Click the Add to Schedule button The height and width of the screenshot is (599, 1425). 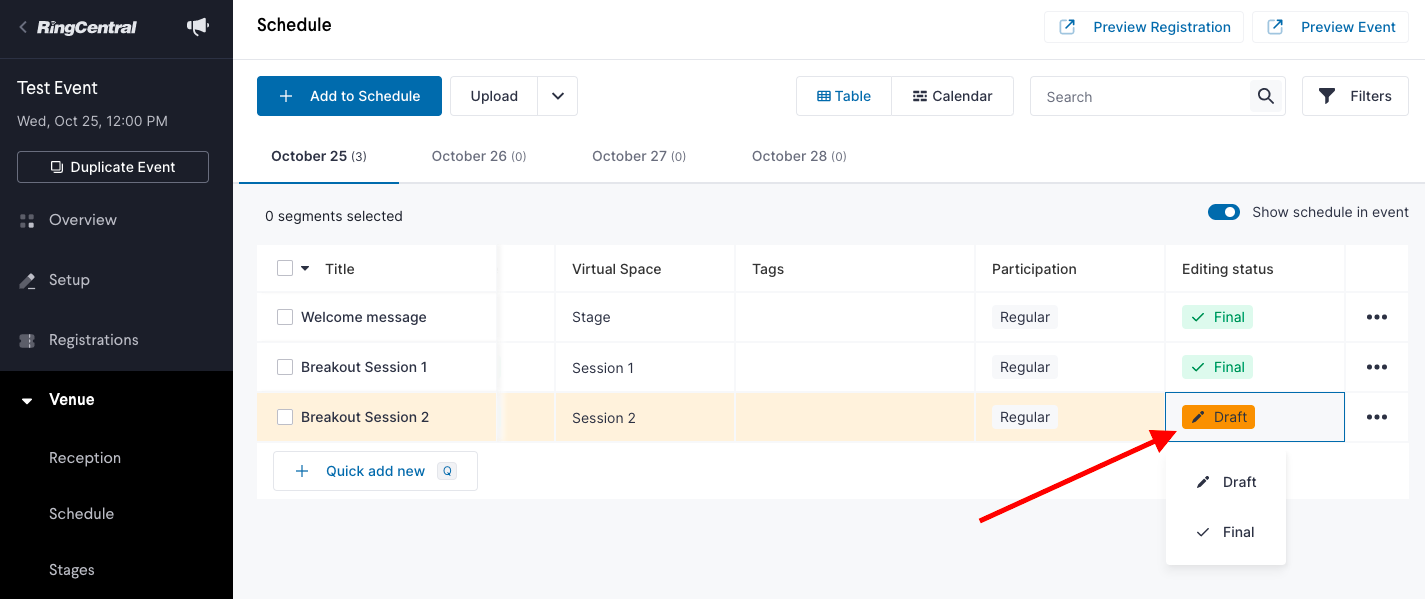pos(349,96)
